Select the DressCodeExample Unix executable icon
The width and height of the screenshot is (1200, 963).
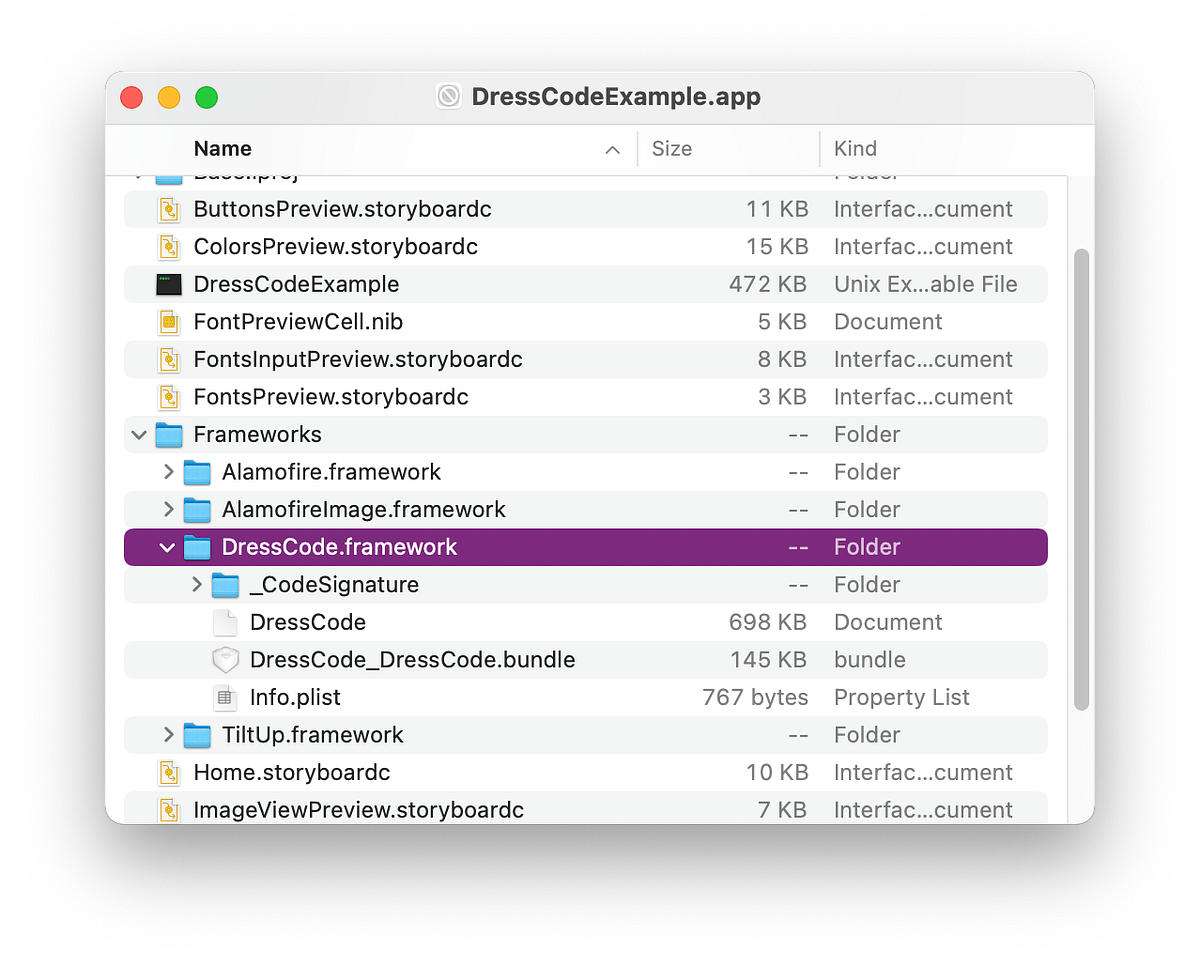[169, 284]
